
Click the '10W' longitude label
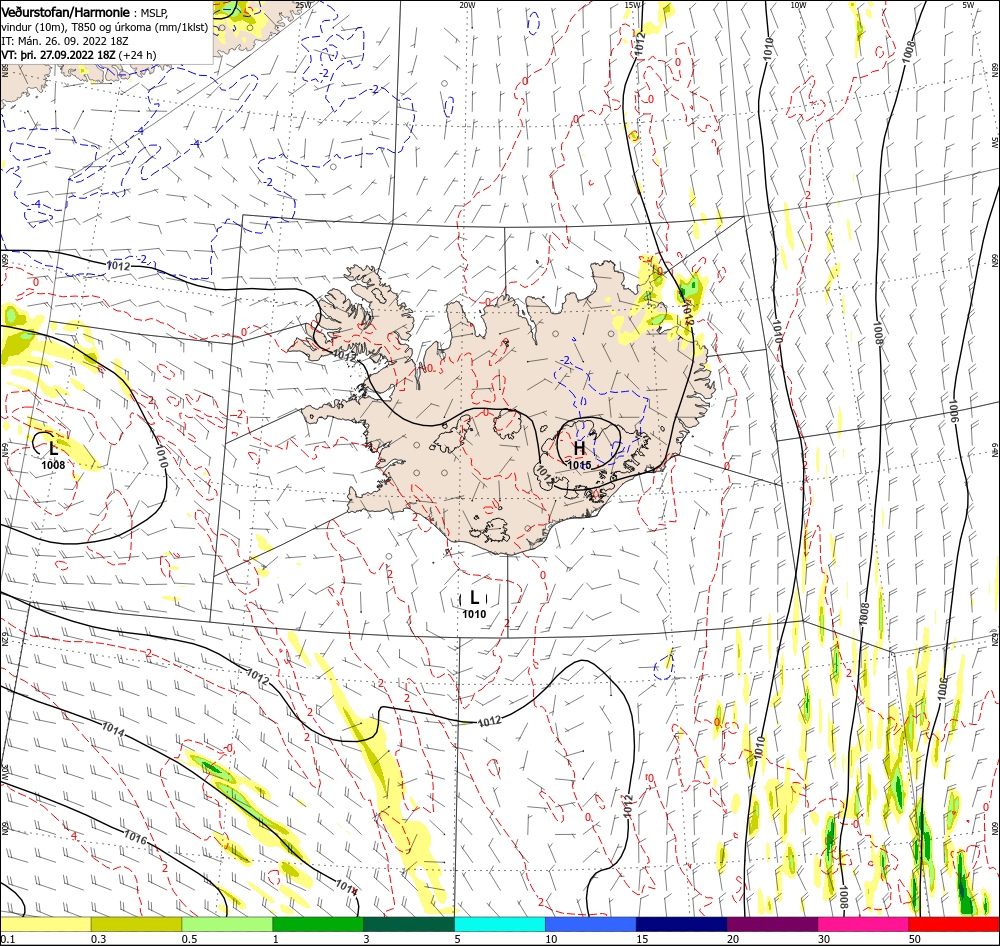[798, 5]
